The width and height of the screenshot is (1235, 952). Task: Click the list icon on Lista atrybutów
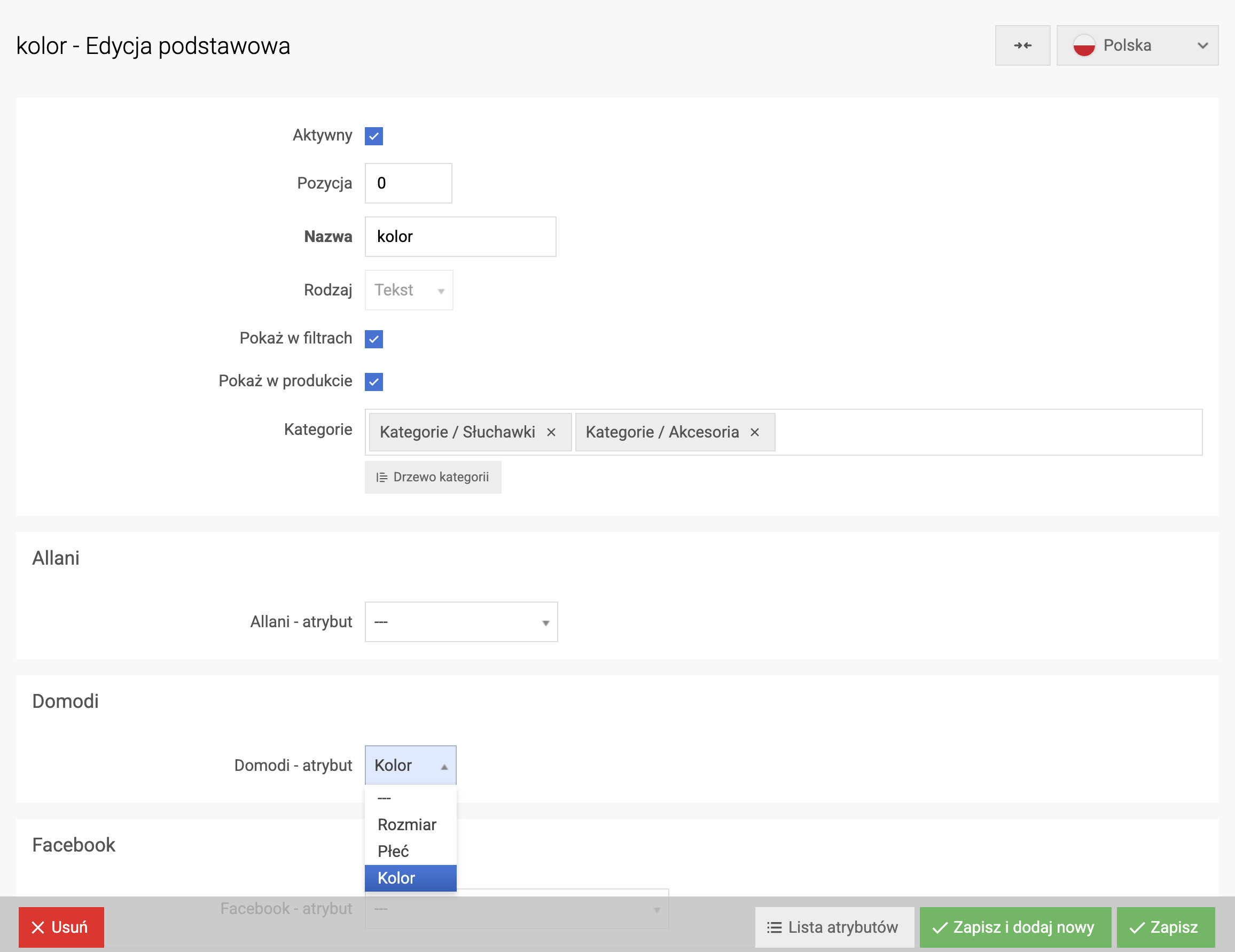773,927
